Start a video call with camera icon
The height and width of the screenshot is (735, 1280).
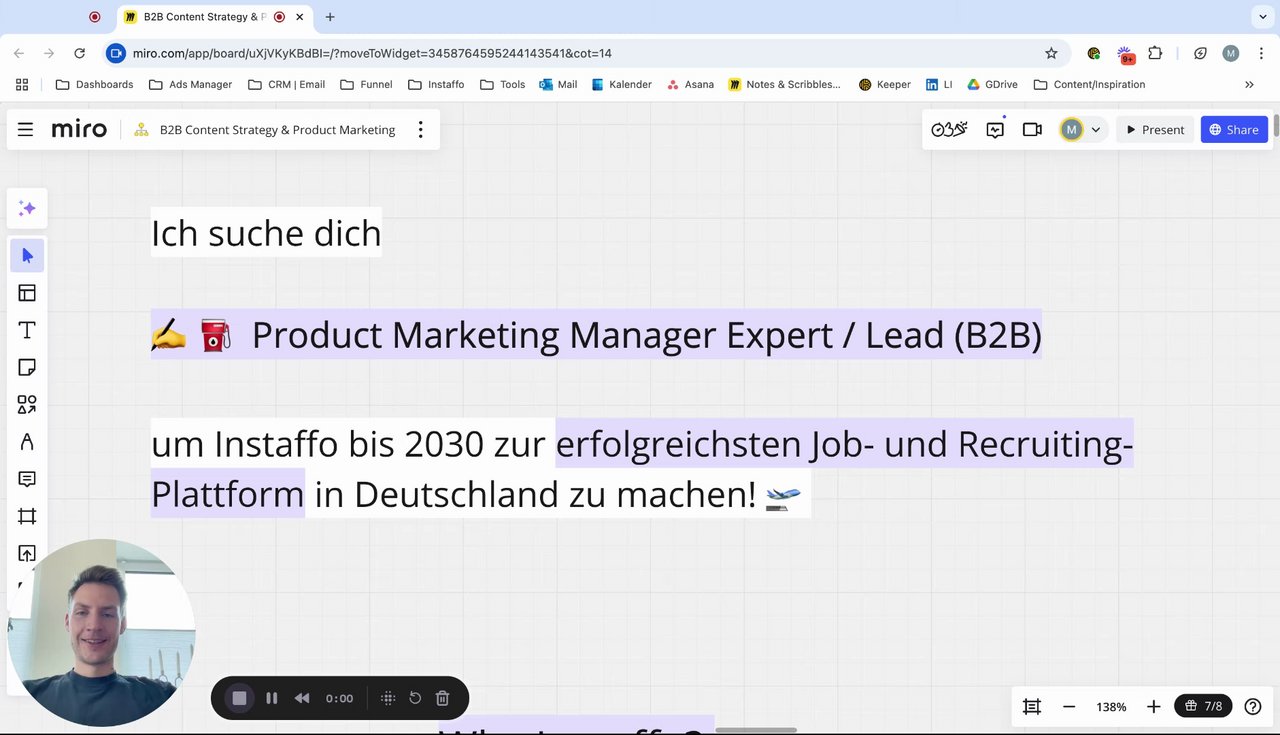coord(1032,129)
